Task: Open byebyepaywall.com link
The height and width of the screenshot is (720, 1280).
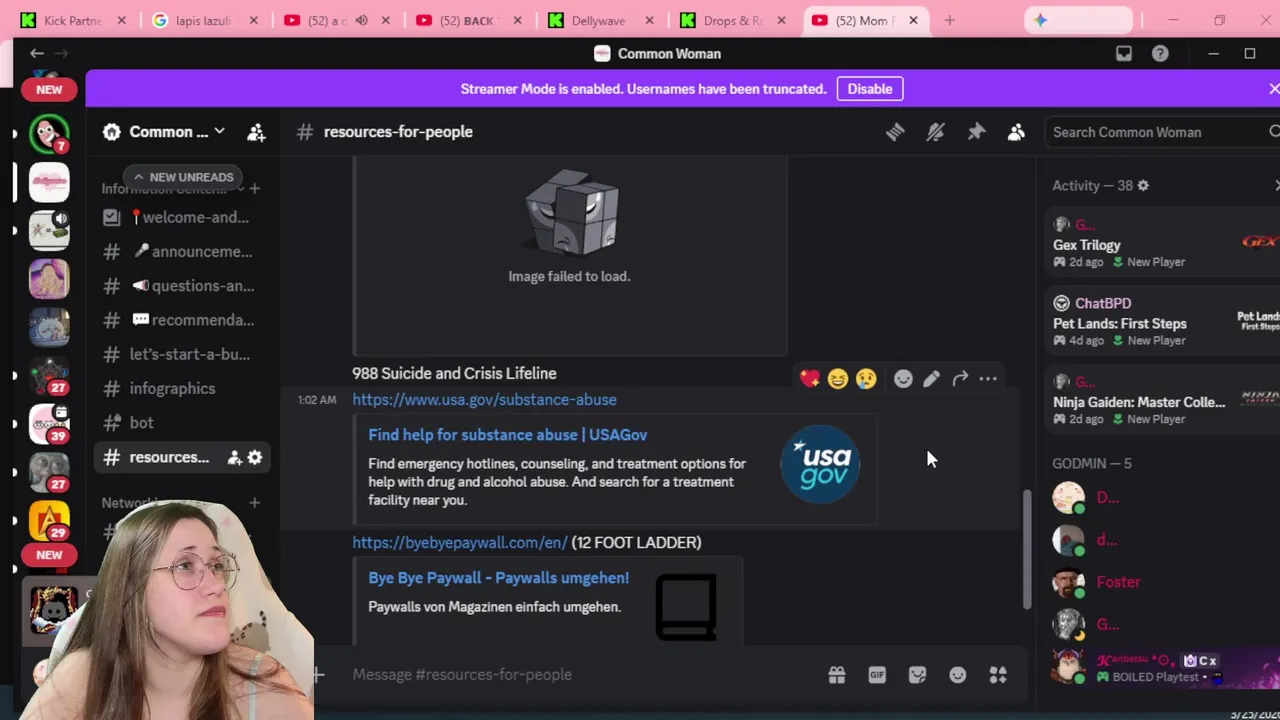Action: click(460, 543)
